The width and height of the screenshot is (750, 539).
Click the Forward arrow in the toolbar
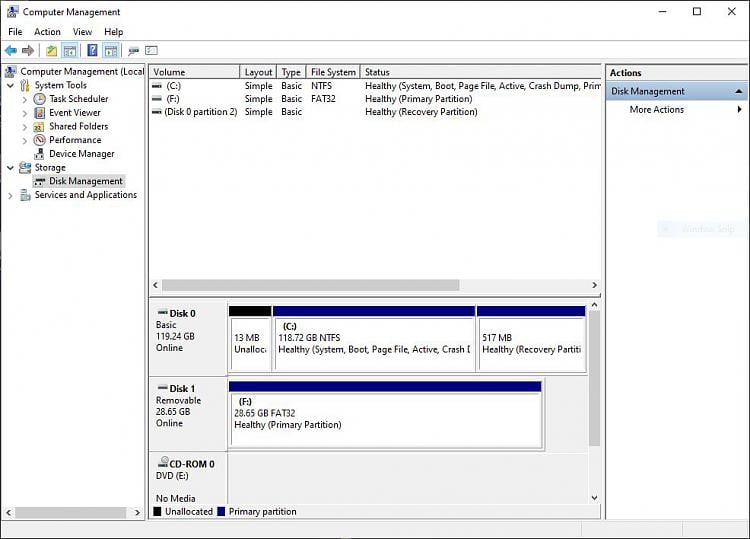click(28, 50)
